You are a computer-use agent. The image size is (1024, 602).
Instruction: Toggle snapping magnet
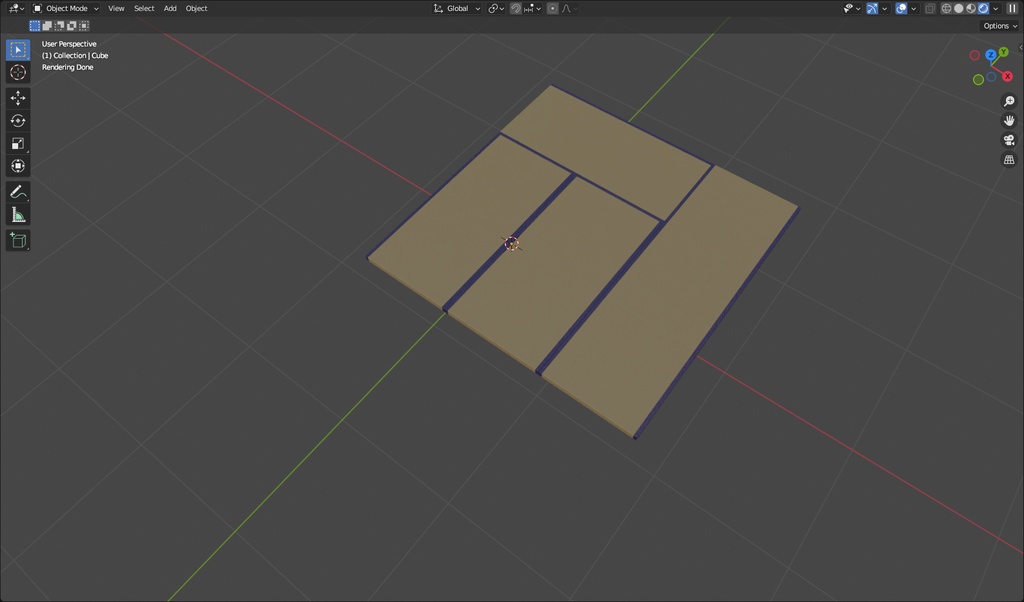(515, 8)
